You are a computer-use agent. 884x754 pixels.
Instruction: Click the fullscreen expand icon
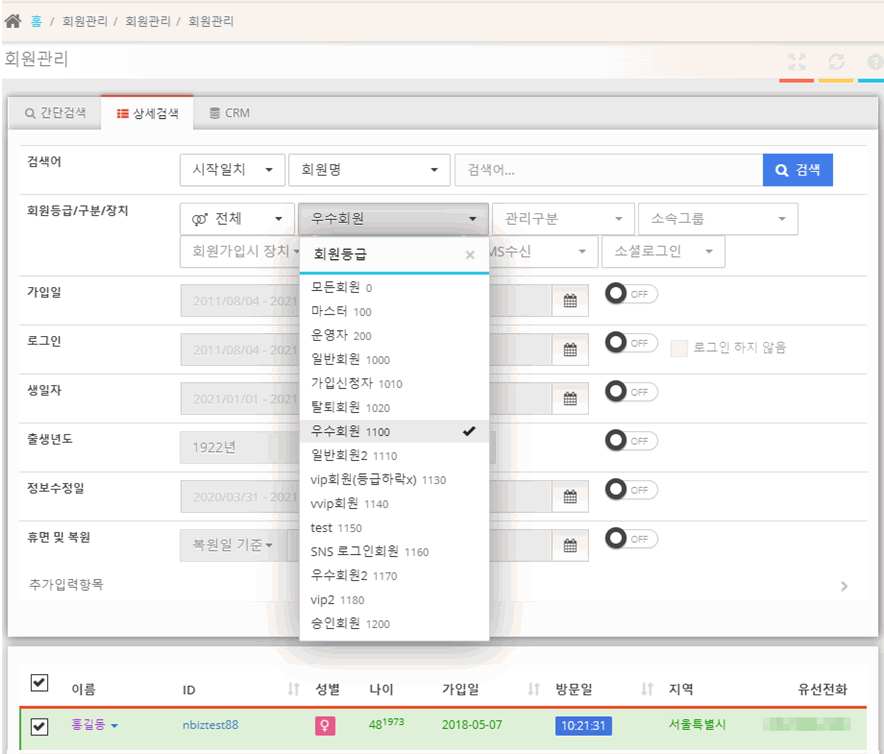point(797,61)
